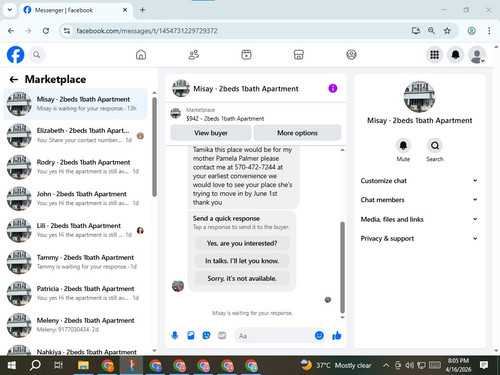Mute this conversation with bell icon
Image resolution: width=500 pixels, height=375 pixels.
[403, 146]
